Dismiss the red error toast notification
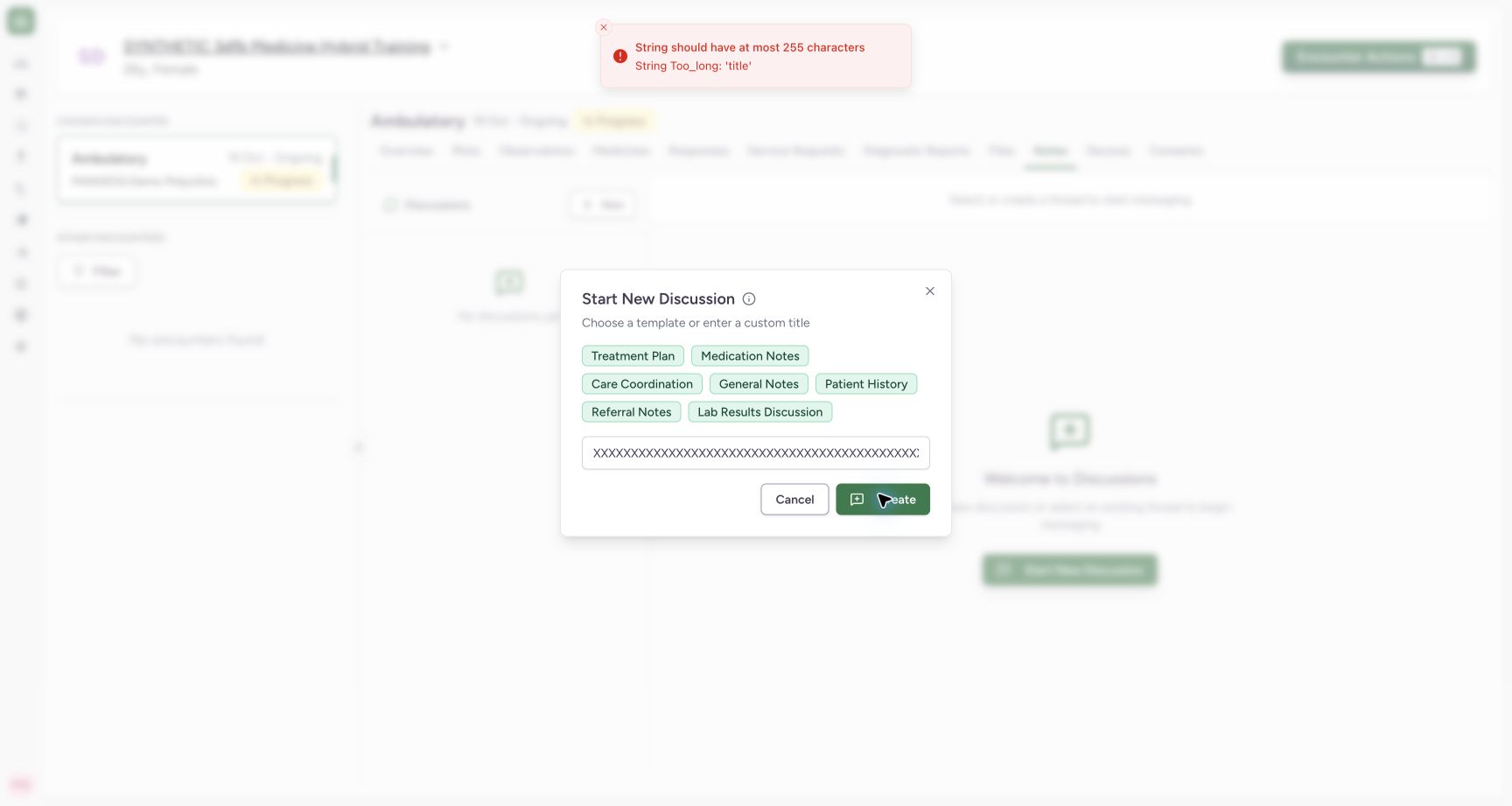Image resolution: width=1512 pixels, height=806 pixels. 604,27
